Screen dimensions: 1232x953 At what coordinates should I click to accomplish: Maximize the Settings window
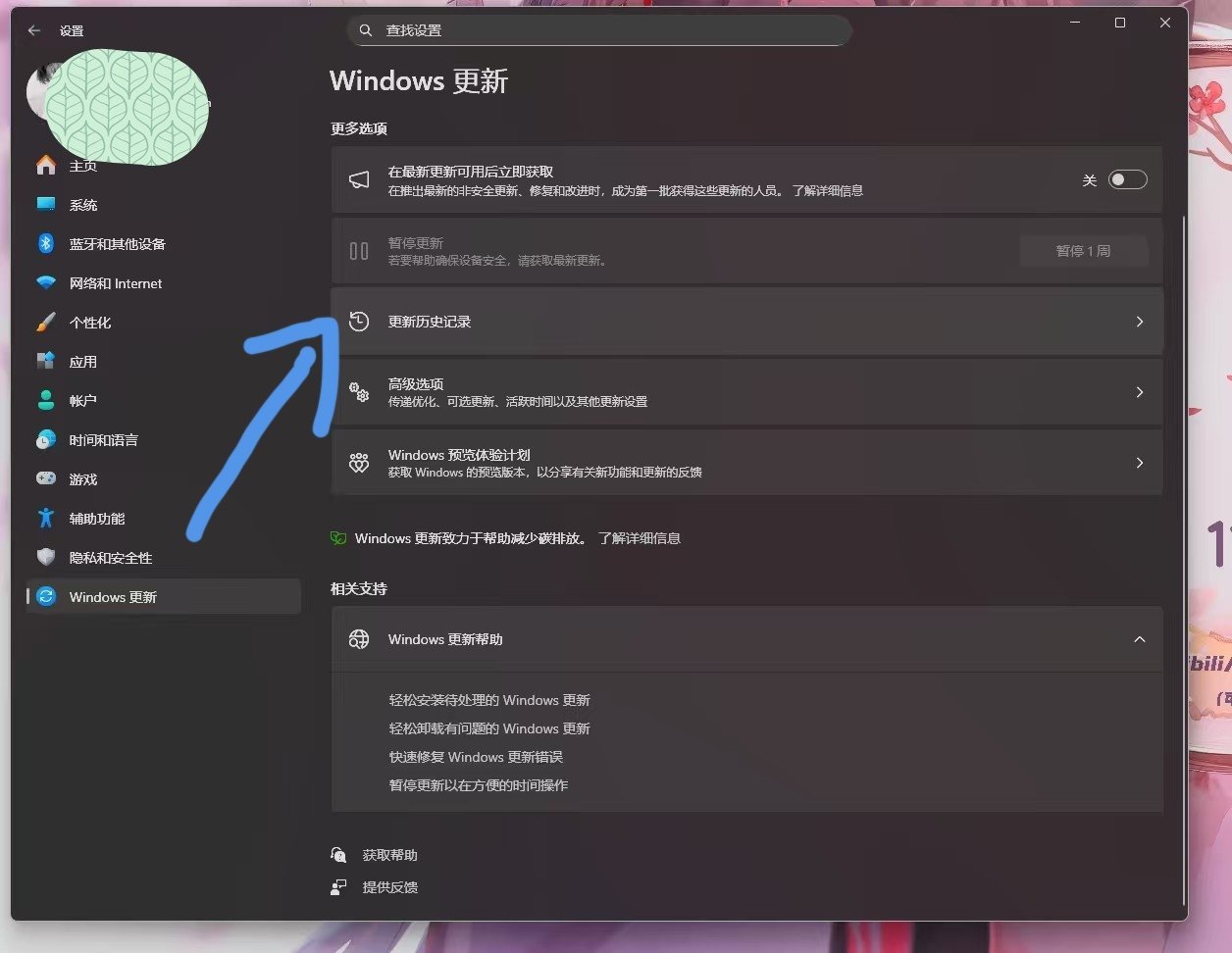coord(1120,23)
